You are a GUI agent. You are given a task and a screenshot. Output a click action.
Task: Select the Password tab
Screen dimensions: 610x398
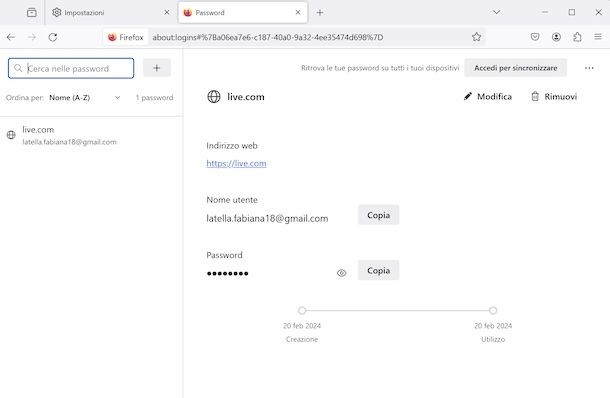tap(243, 12)
